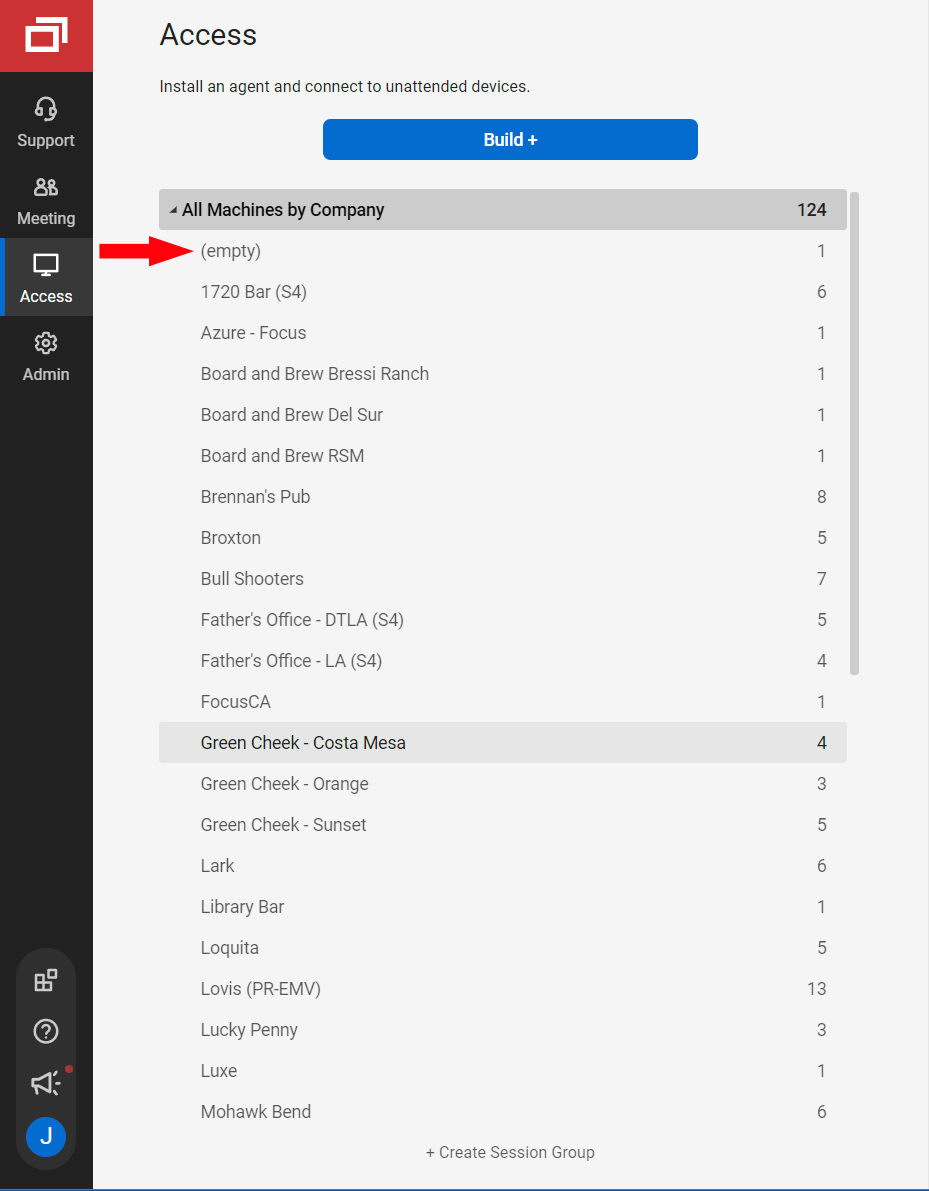Click the All Machines by Company header

tap(503, 210)
